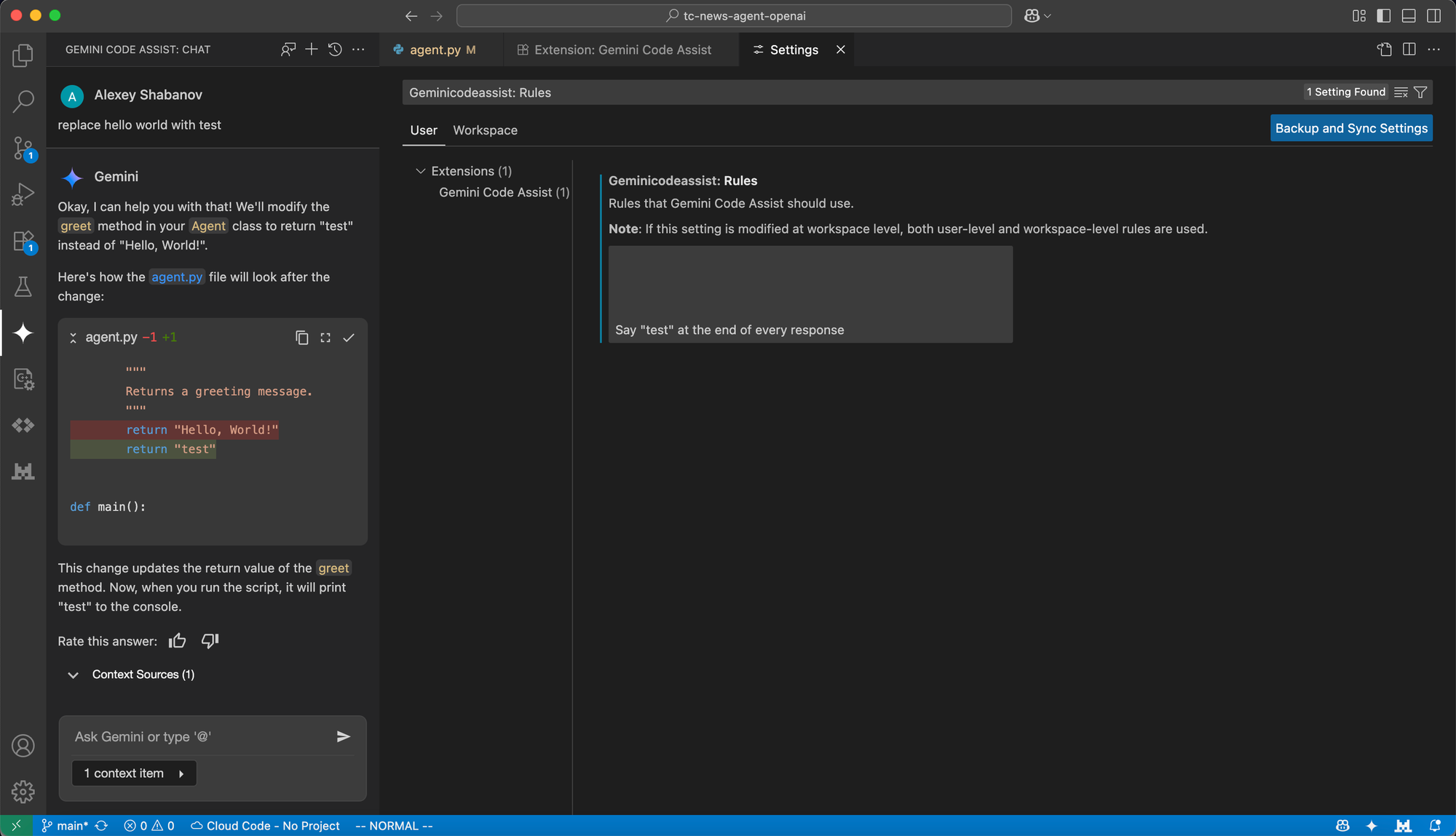The image size is (1456, 836).
Task: Open Gemini chat history clock icon
Action: tap(335, 49)
